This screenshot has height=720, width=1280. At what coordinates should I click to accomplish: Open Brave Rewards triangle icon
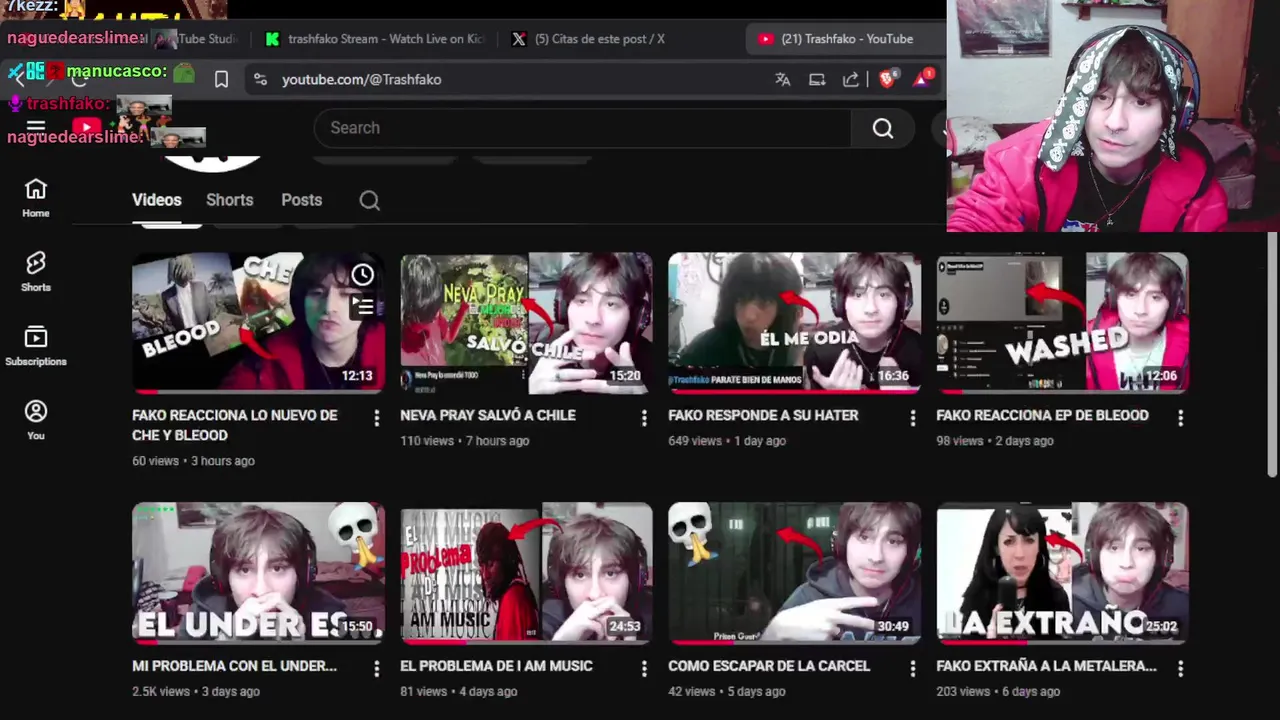point(922,79)
